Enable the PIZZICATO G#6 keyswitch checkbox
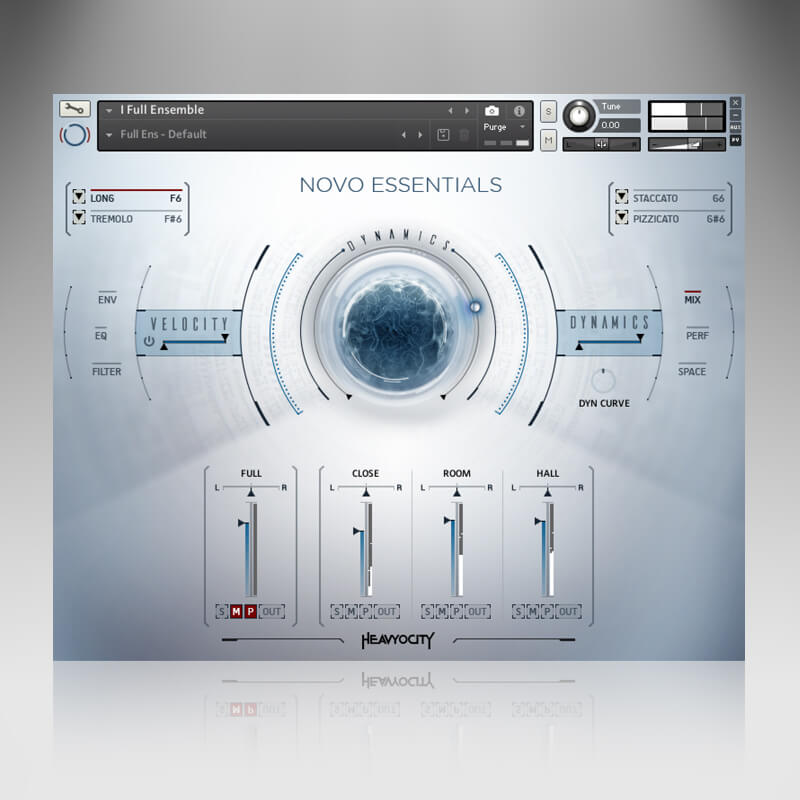The image size is (800, 800). click(620, 219)
